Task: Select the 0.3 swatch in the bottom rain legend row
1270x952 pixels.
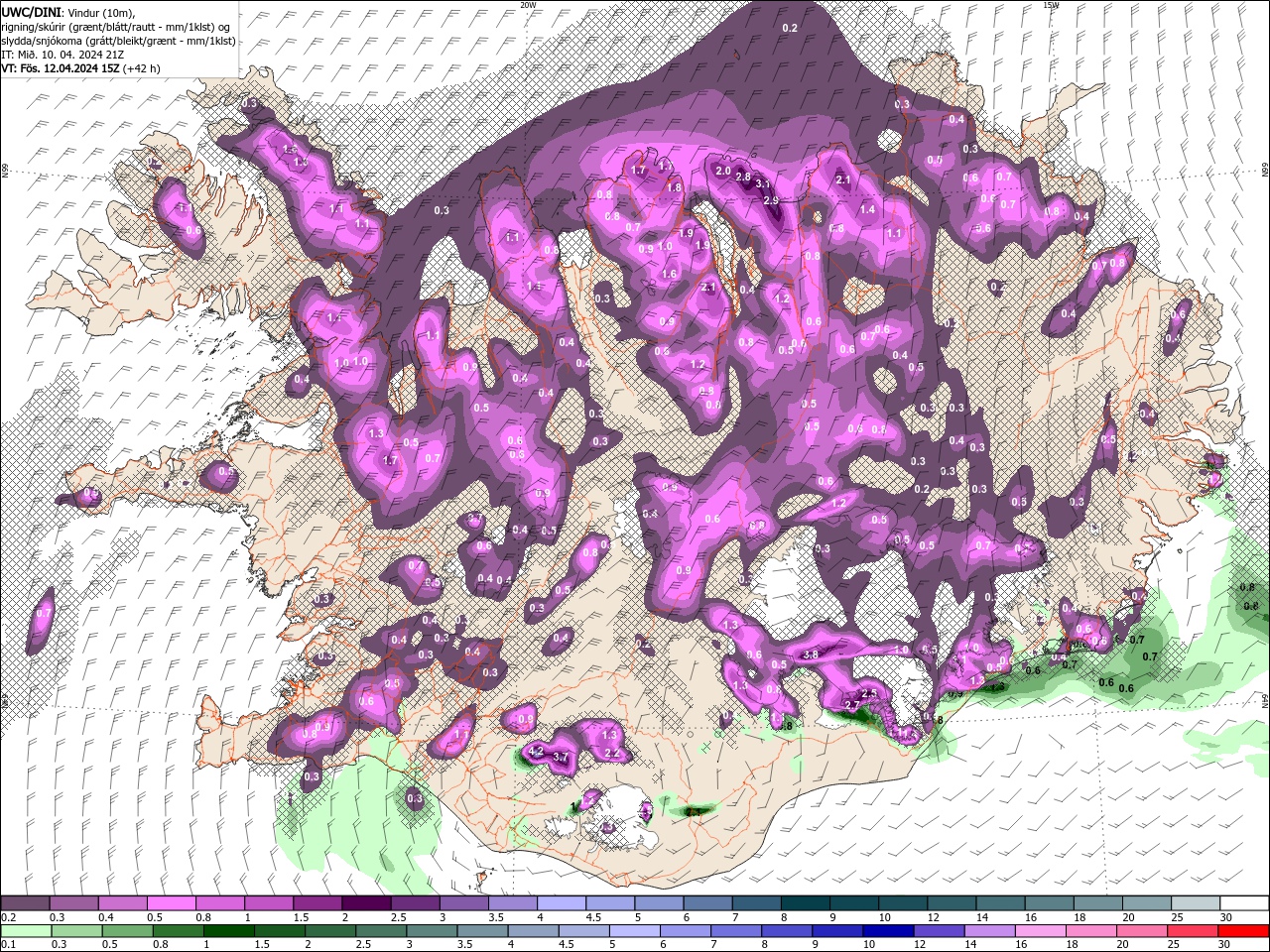Action: (x=74, y=931)
